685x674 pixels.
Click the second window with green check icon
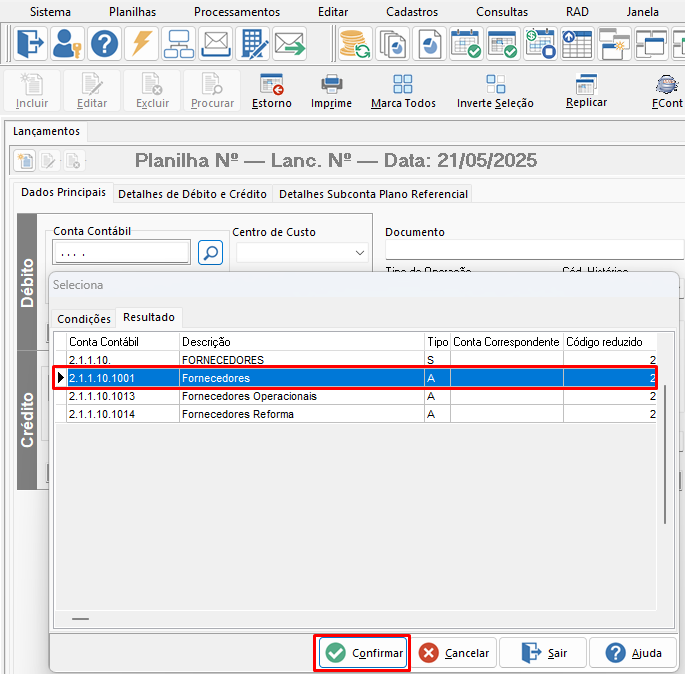[x=504, y=43]
